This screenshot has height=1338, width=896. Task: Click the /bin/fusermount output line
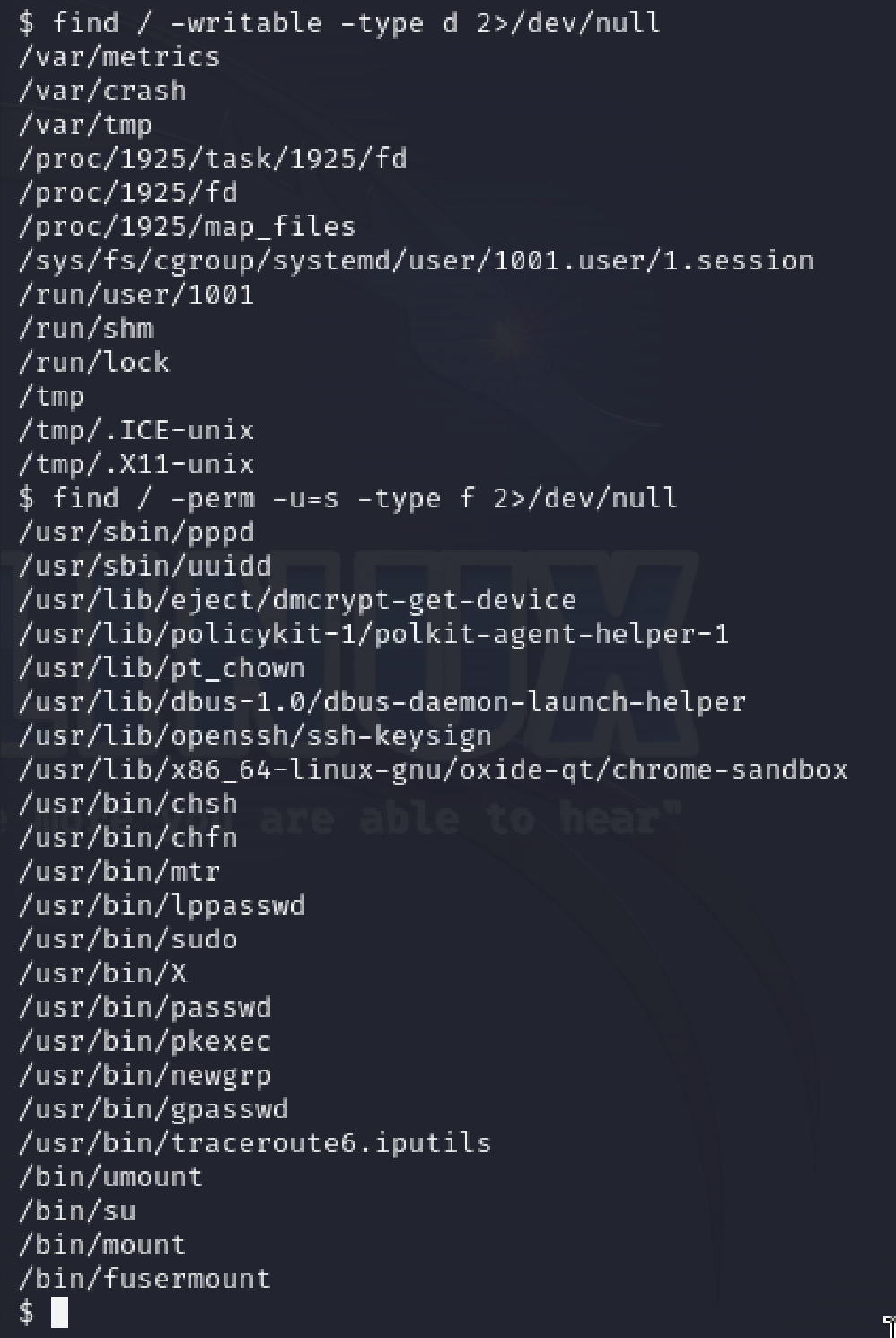click(x=145, y=1279)
